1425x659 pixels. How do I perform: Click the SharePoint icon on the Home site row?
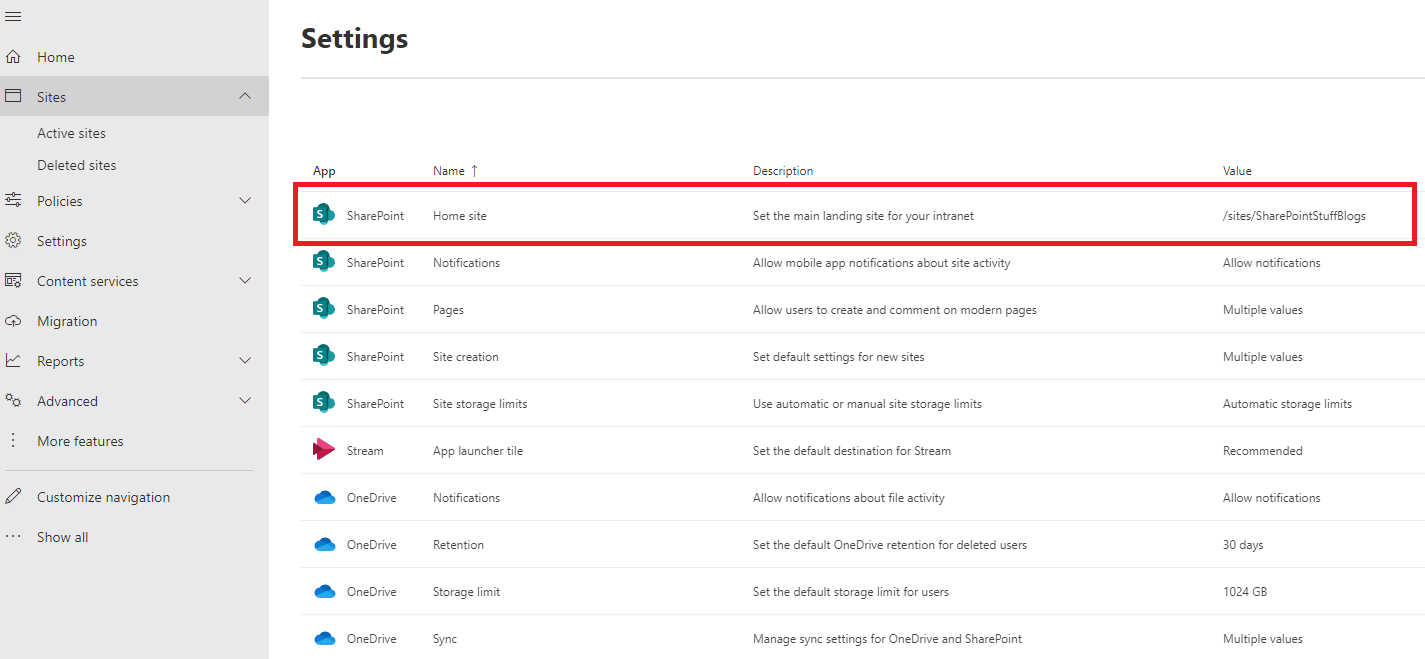(322, 214)
